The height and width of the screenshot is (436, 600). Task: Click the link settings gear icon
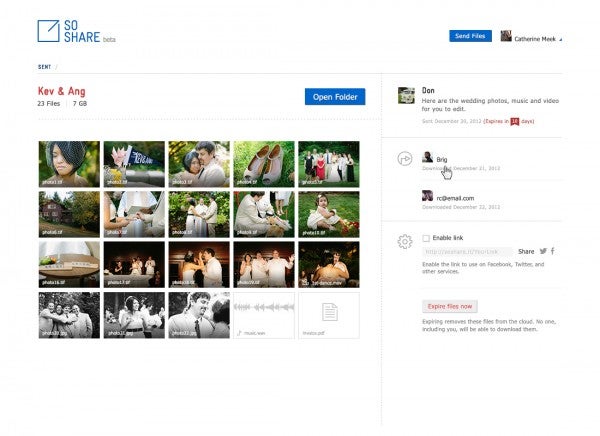coord(405,241)
